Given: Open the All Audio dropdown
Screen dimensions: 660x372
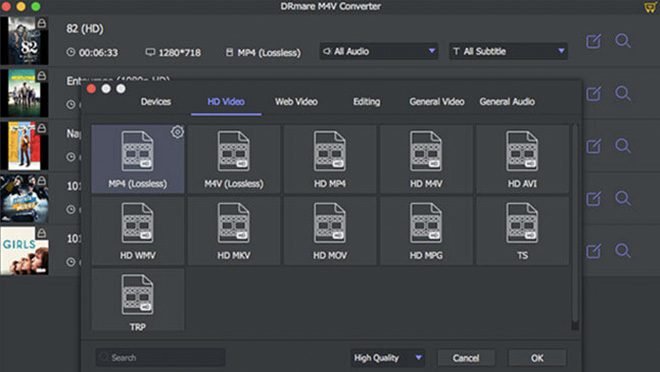Looking at the screenshot, I should (379, 51).
